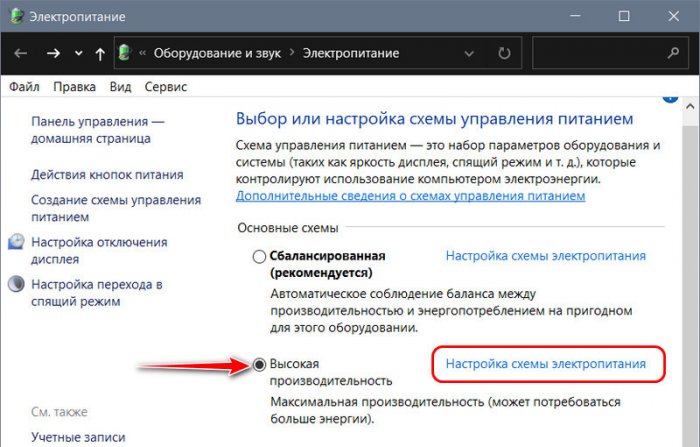The width and height of the screenshot is (700, 447).
Task: Select the Высокая производительность plan
Action: pos(259,364)
